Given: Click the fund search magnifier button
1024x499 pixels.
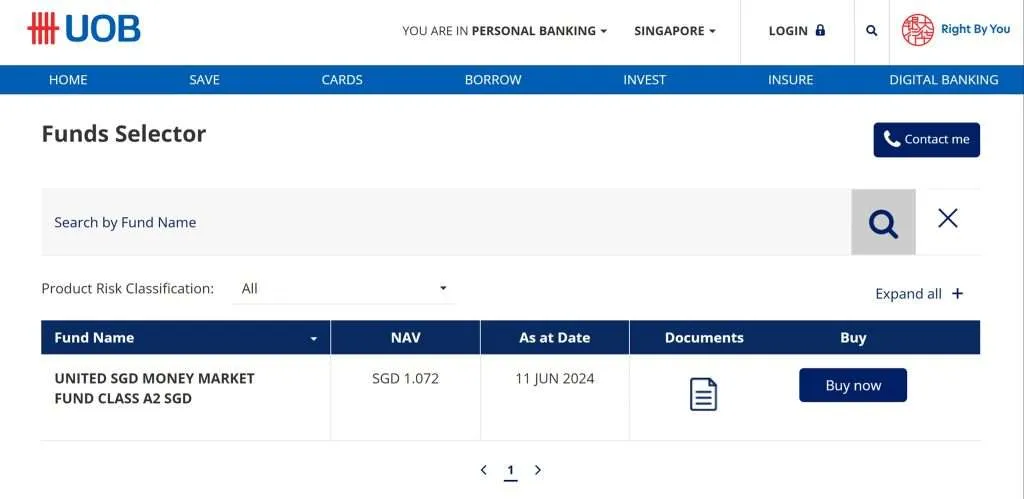Looking at the screenshot, I should pyautogui.click(x=883, y=222).
